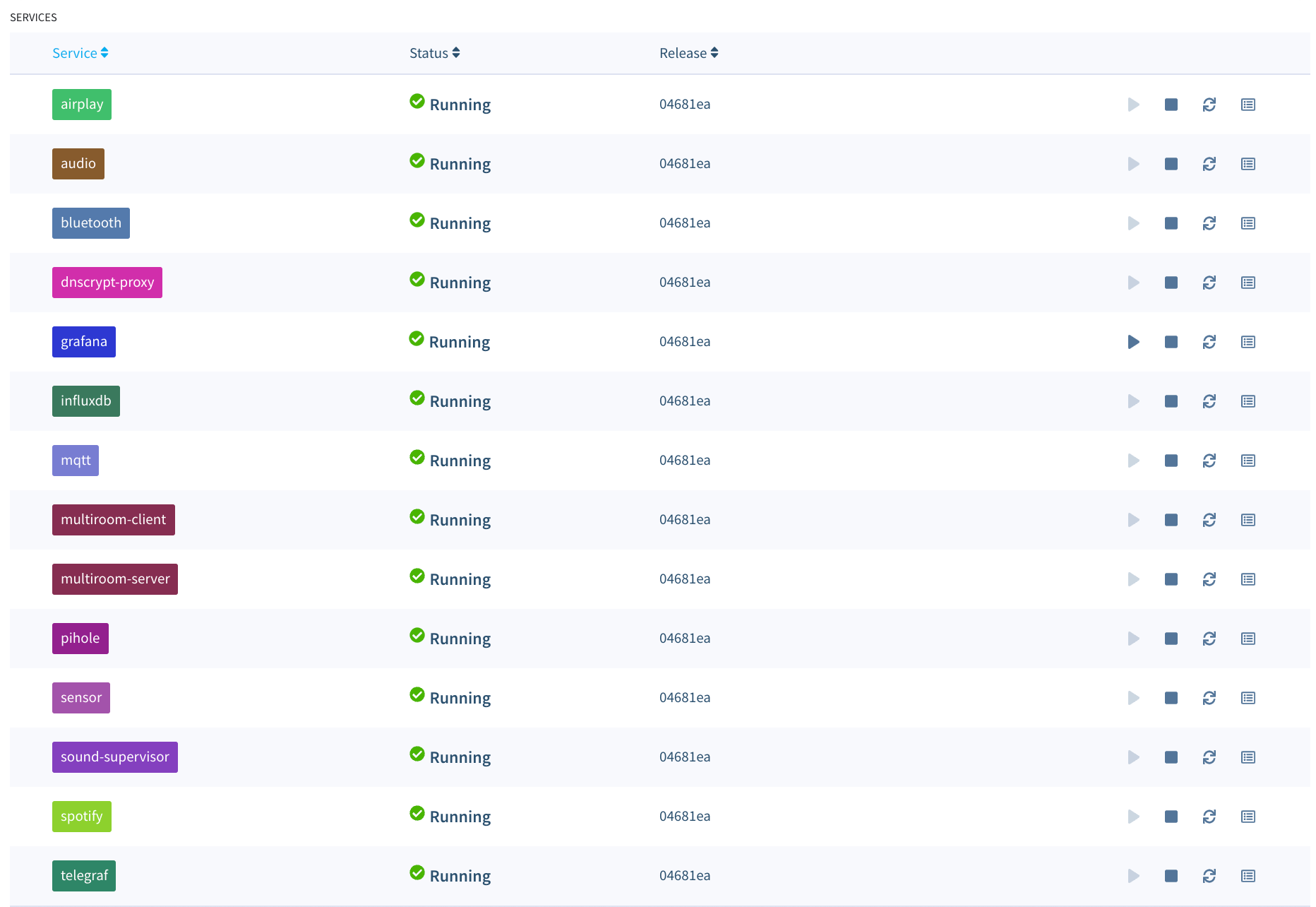Stop the telegraf service
Image resolution: width=1316 pixels, height=907 pixels.
point(1171,876)
